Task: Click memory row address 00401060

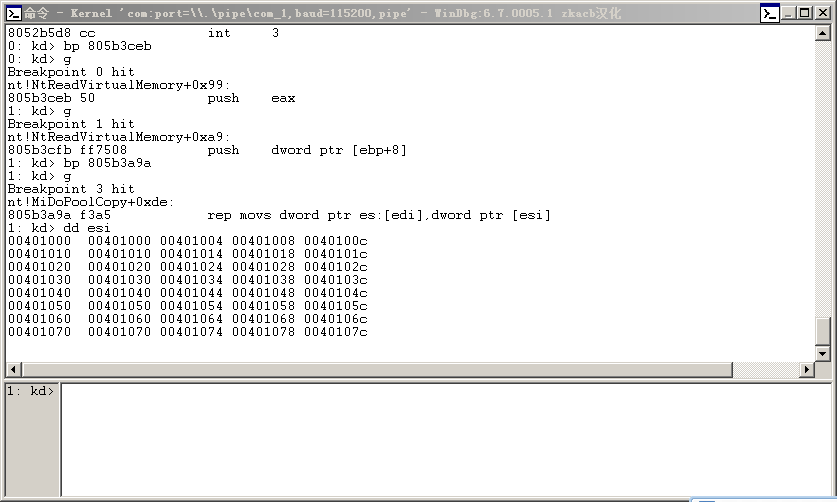Action: point(40,319)
